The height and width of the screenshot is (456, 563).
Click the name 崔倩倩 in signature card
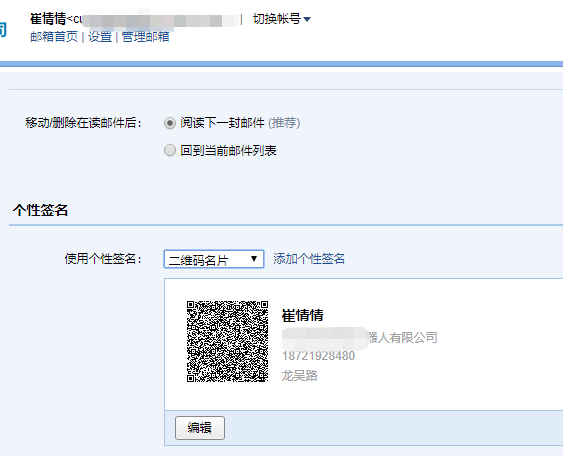click(302, 316)
